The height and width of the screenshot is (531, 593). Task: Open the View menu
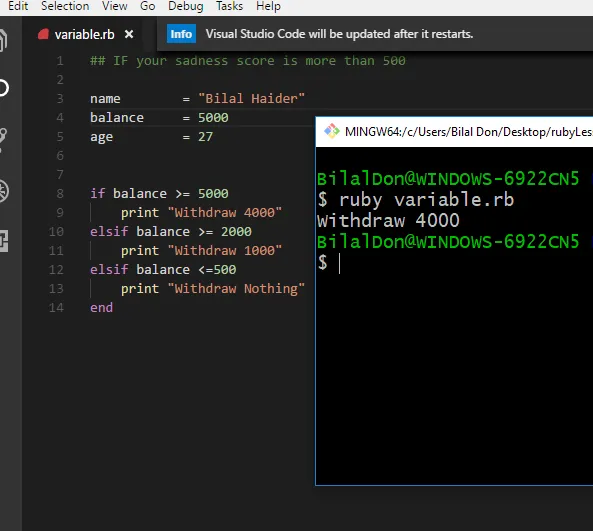click(115, 6)
